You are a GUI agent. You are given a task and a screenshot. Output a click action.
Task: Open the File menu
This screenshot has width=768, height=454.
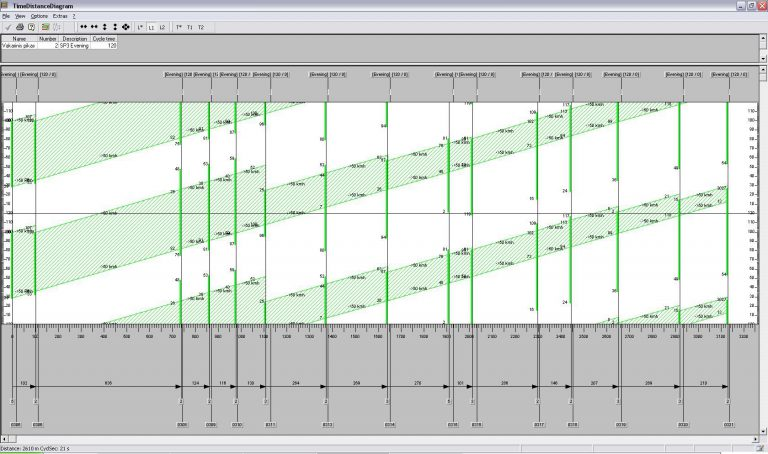pos(6,17)
